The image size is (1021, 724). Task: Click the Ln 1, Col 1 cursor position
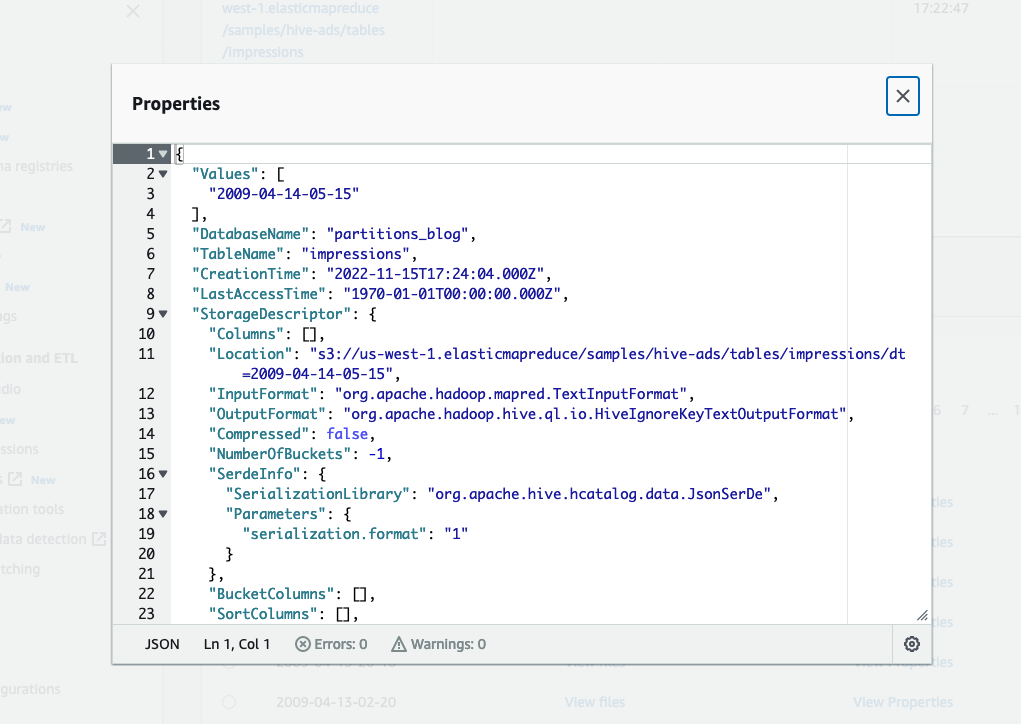click(236, 644)
